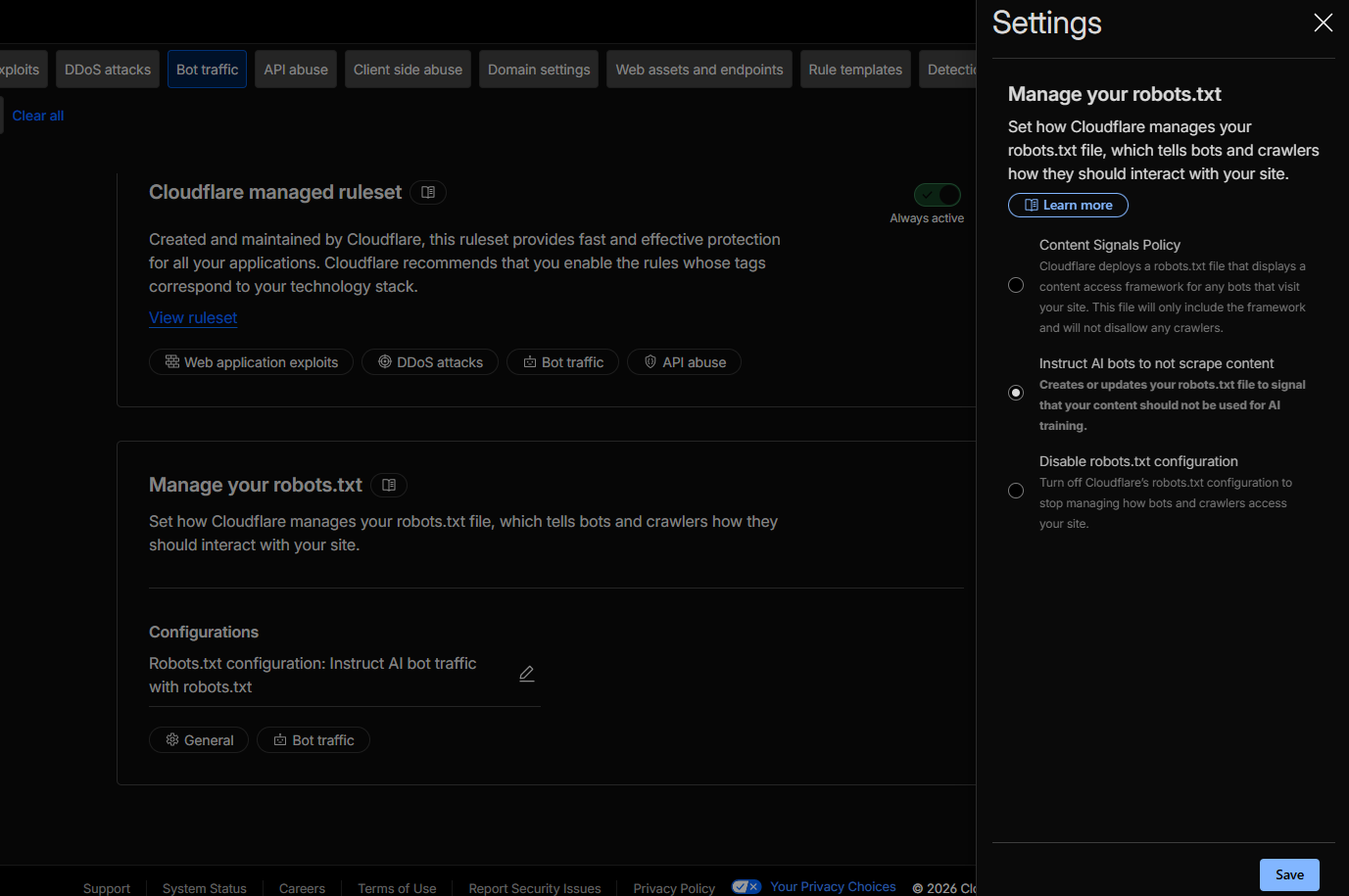Select Disable robots.txt configuration option
The height and width of the screenshot is (896, 1349).
point(1016,491)
